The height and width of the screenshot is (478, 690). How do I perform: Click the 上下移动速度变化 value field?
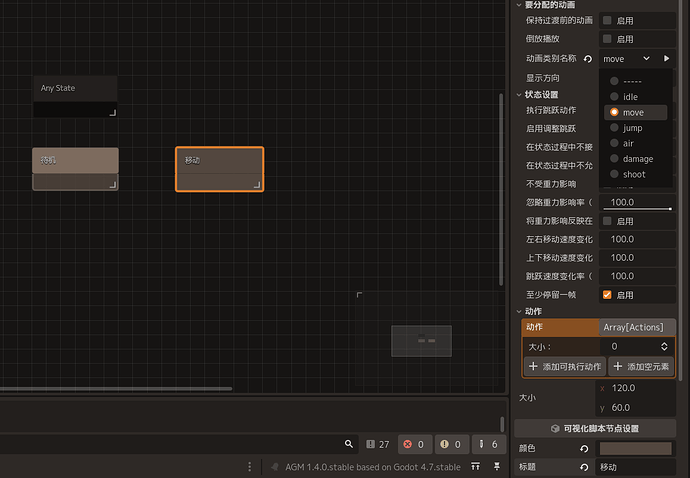click(x=637, y=258)
